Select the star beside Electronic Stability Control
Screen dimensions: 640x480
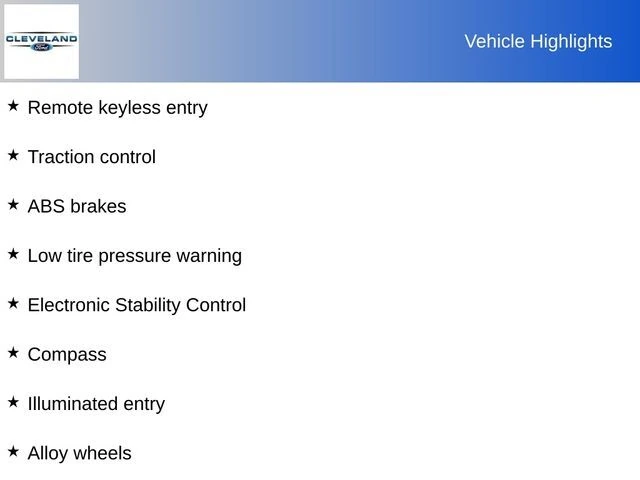13,303
